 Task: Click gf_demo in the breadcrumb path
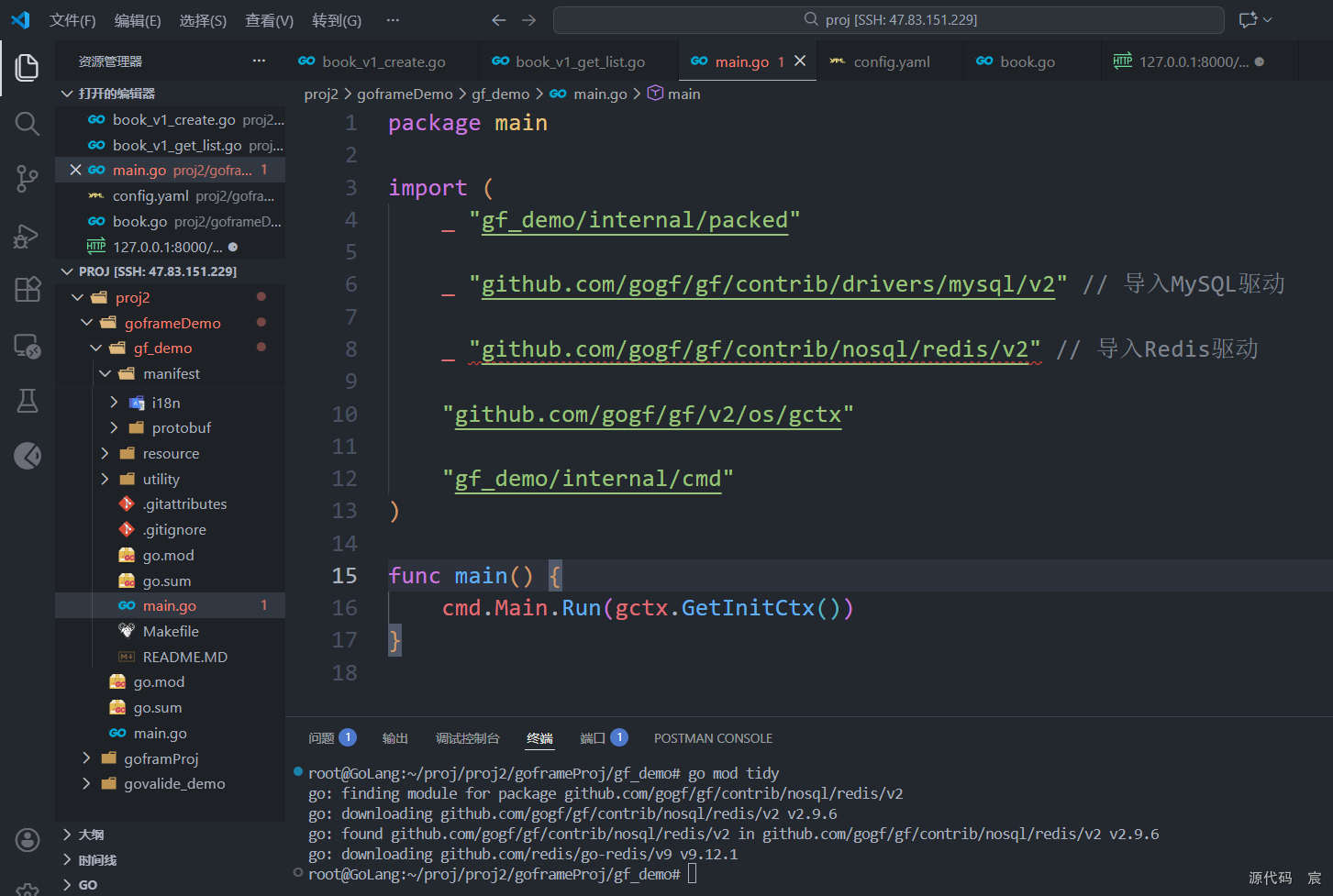[x=500, y=94]
